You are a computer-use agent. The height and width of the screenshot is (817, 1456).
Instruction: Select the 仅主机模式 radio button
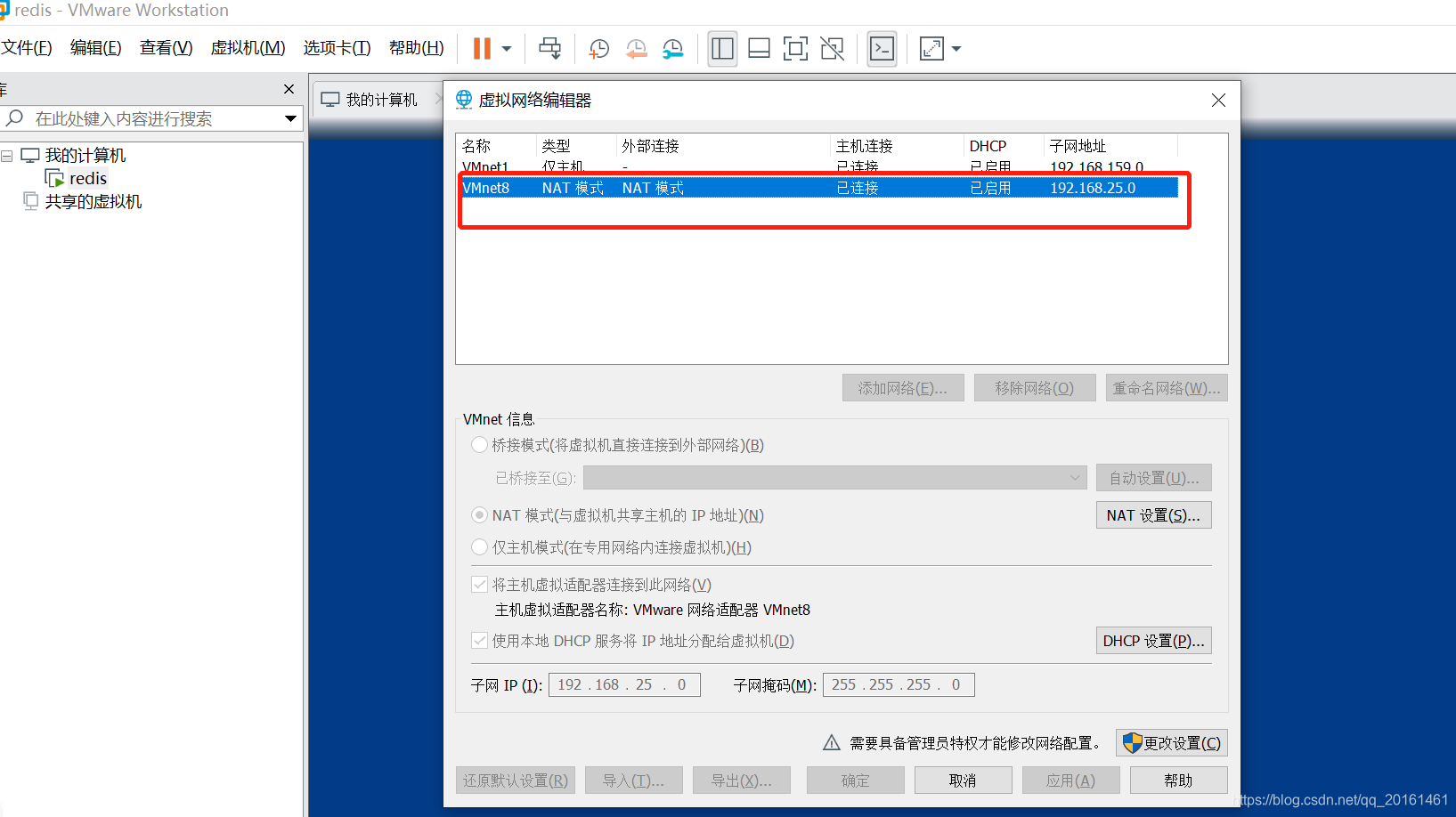pyautogui.click(x=480, y=547)
